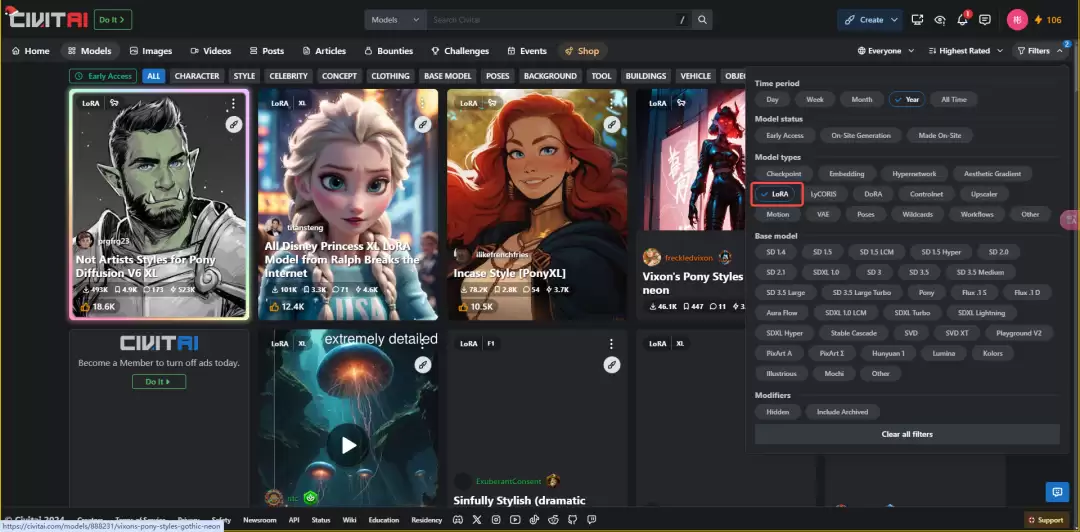Screen dimensions: 1080x532
Task: Click Clear all filters button
Action: click(x=906, y=434)
